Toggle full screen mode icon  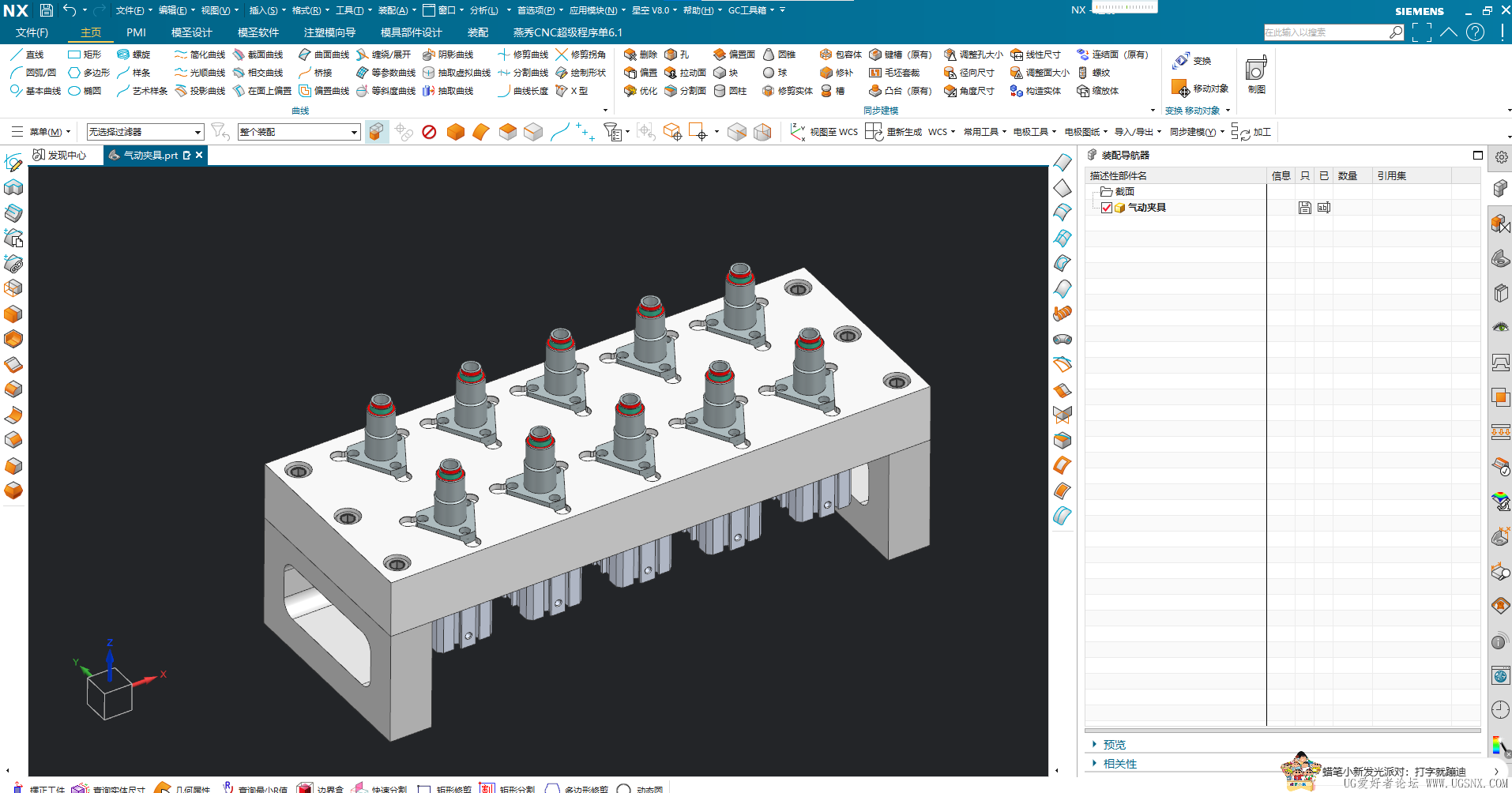click(x=1421, y=32)
